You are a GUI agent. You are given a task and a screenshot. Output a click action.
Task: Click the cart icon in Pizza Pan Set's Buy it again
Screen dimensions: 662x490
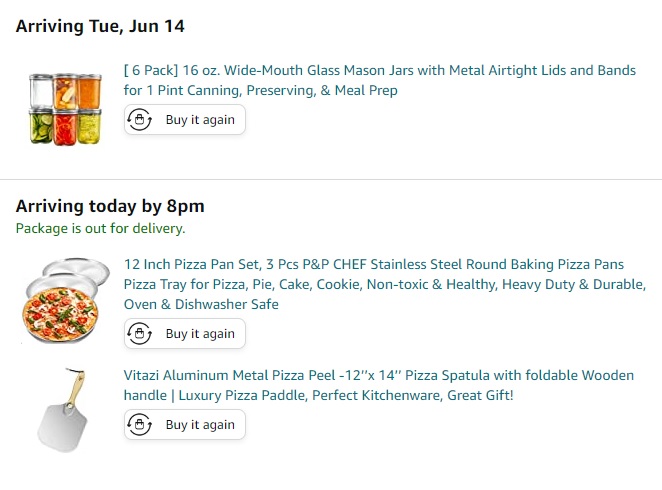coord(140,334)
